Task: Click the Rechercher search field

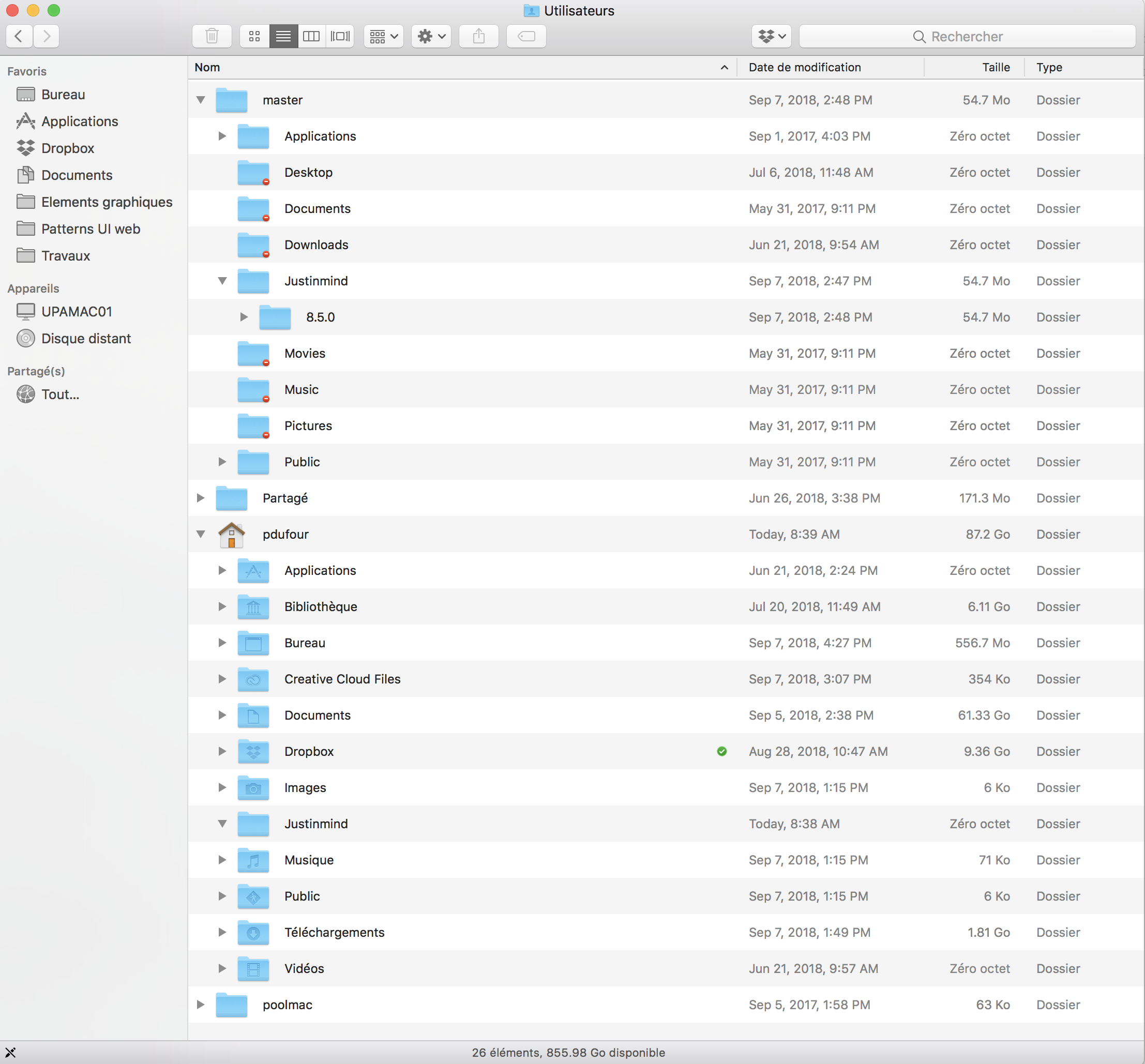Action: pyautogui.click(x=967, y=36)
